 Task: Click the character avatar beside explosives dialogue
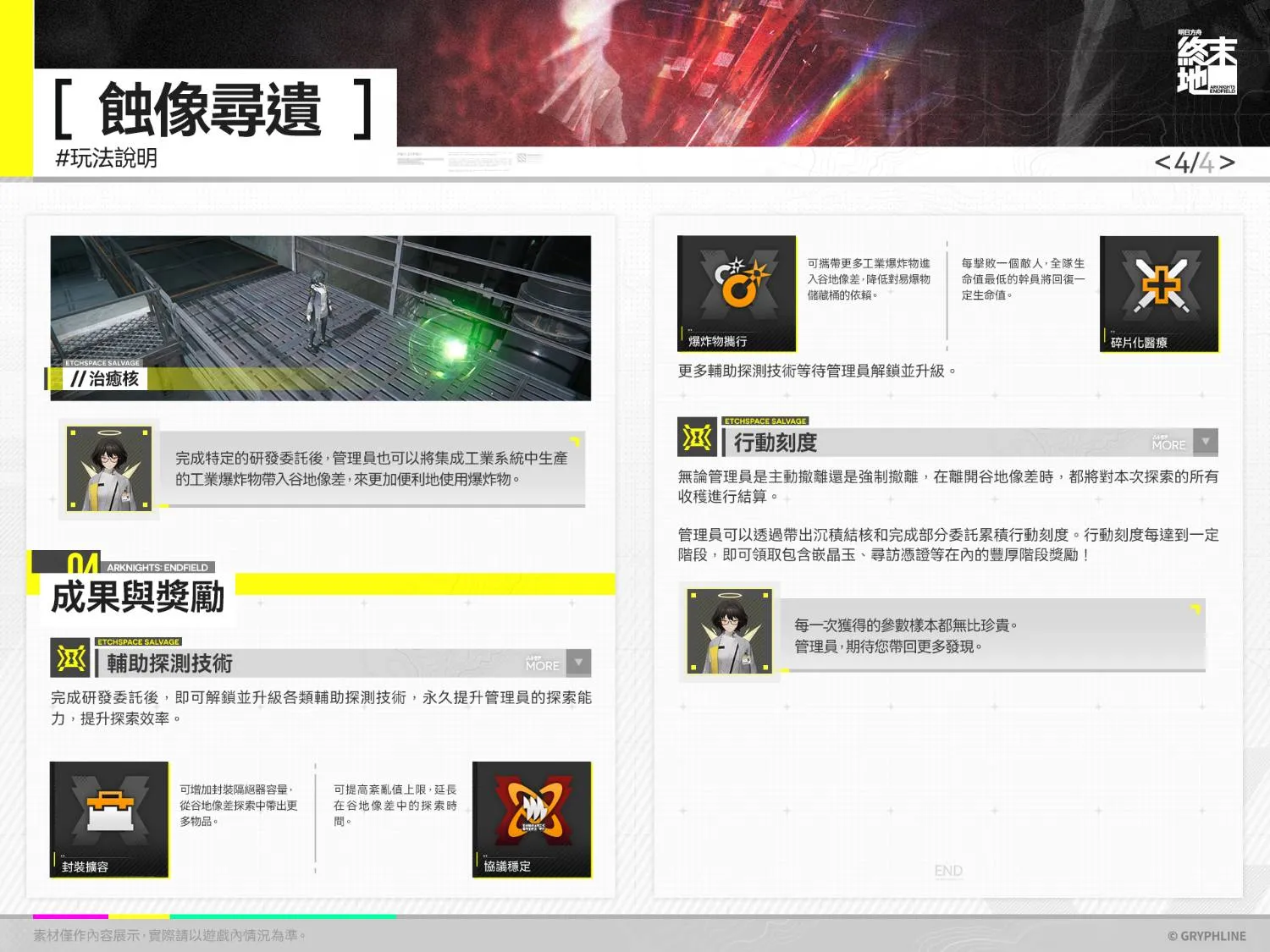pos(109,468)
